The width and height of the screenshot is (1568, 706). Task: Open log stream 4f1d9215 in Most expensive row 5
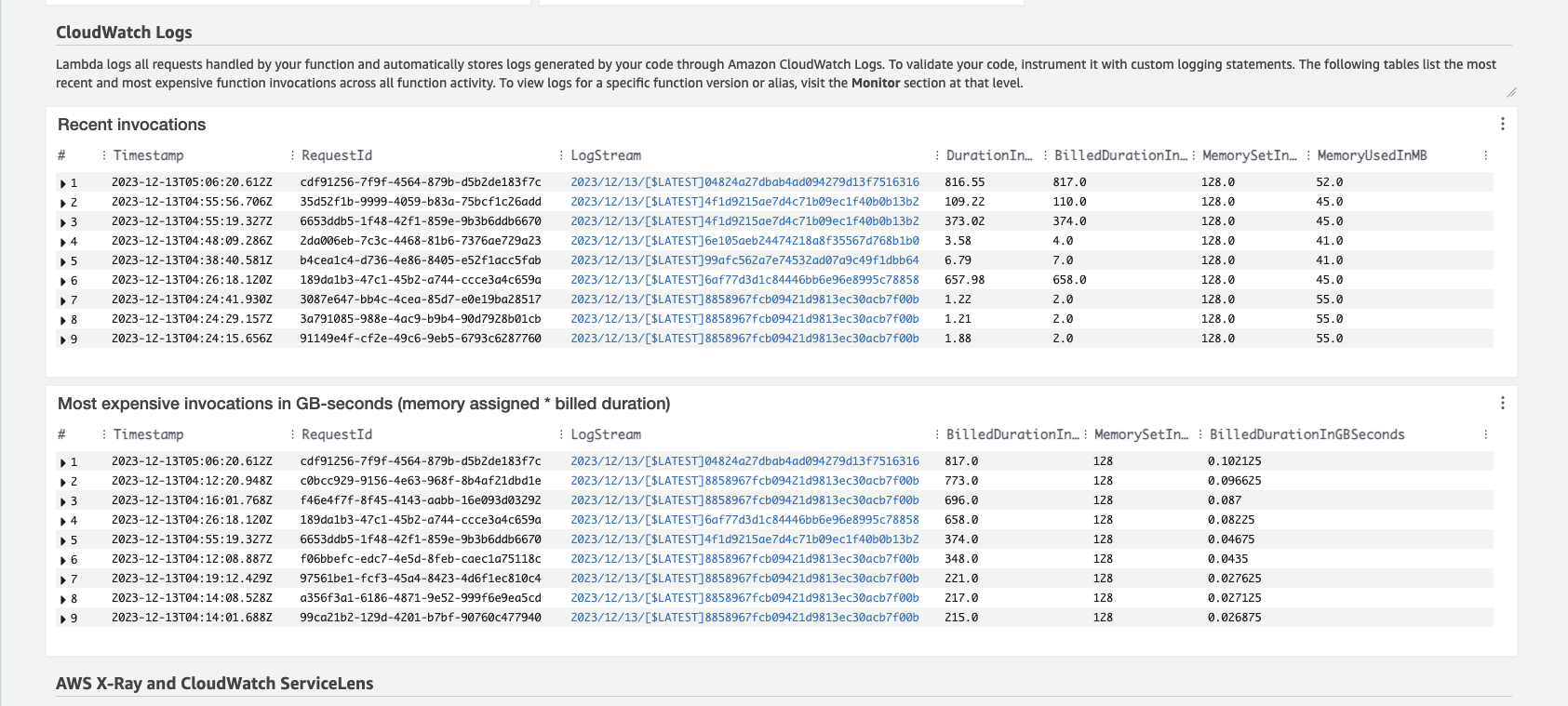click(x=744, y=539)
